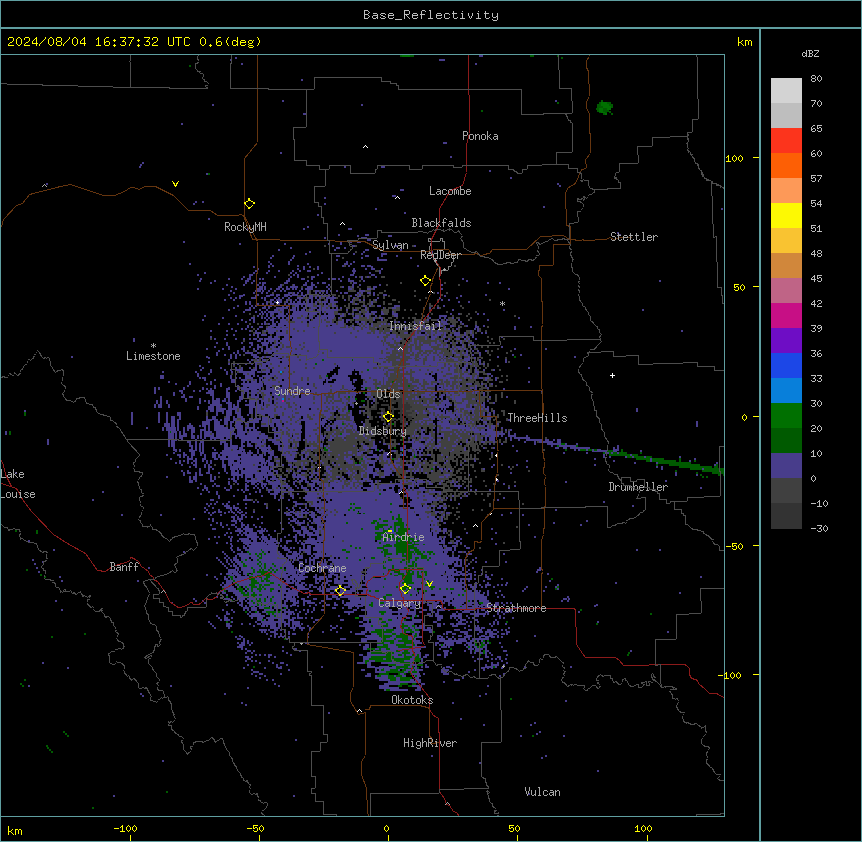This screenshot has height=842, width=862.
Task: Click the Didsbury town label
Action: [383, 431]
